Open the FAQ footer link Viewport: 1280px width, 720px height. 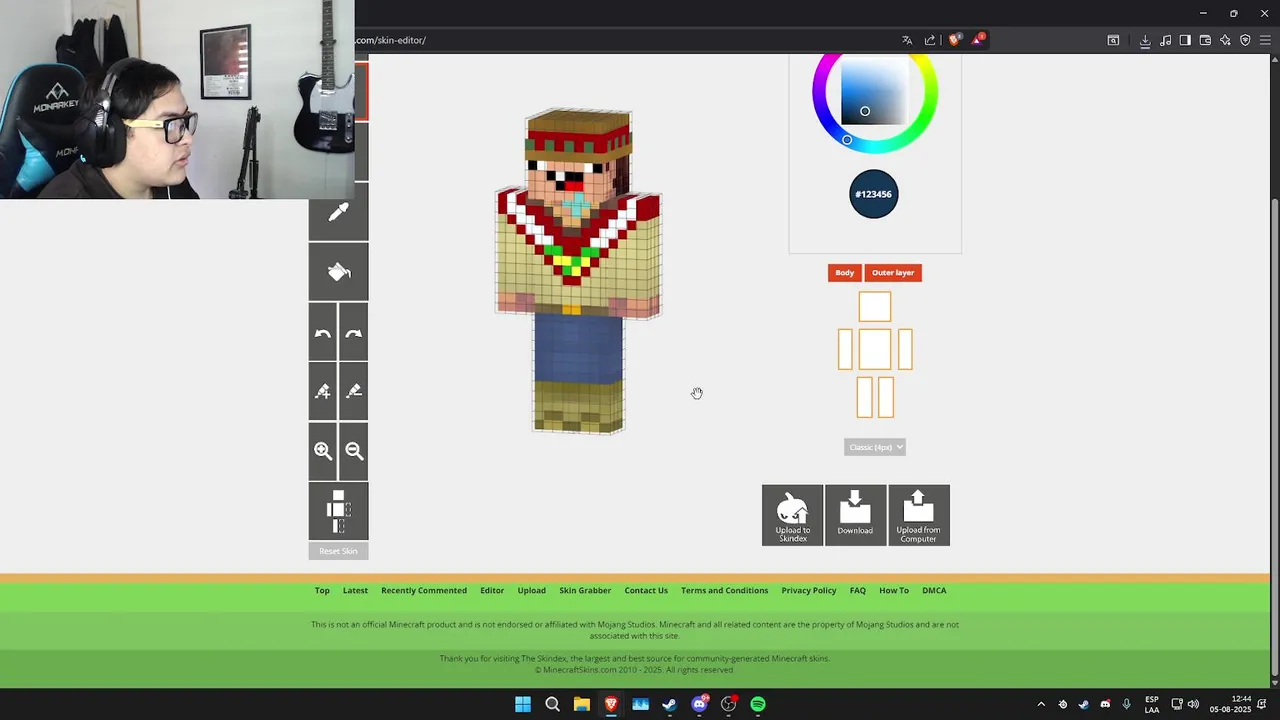tap(858, 590)
